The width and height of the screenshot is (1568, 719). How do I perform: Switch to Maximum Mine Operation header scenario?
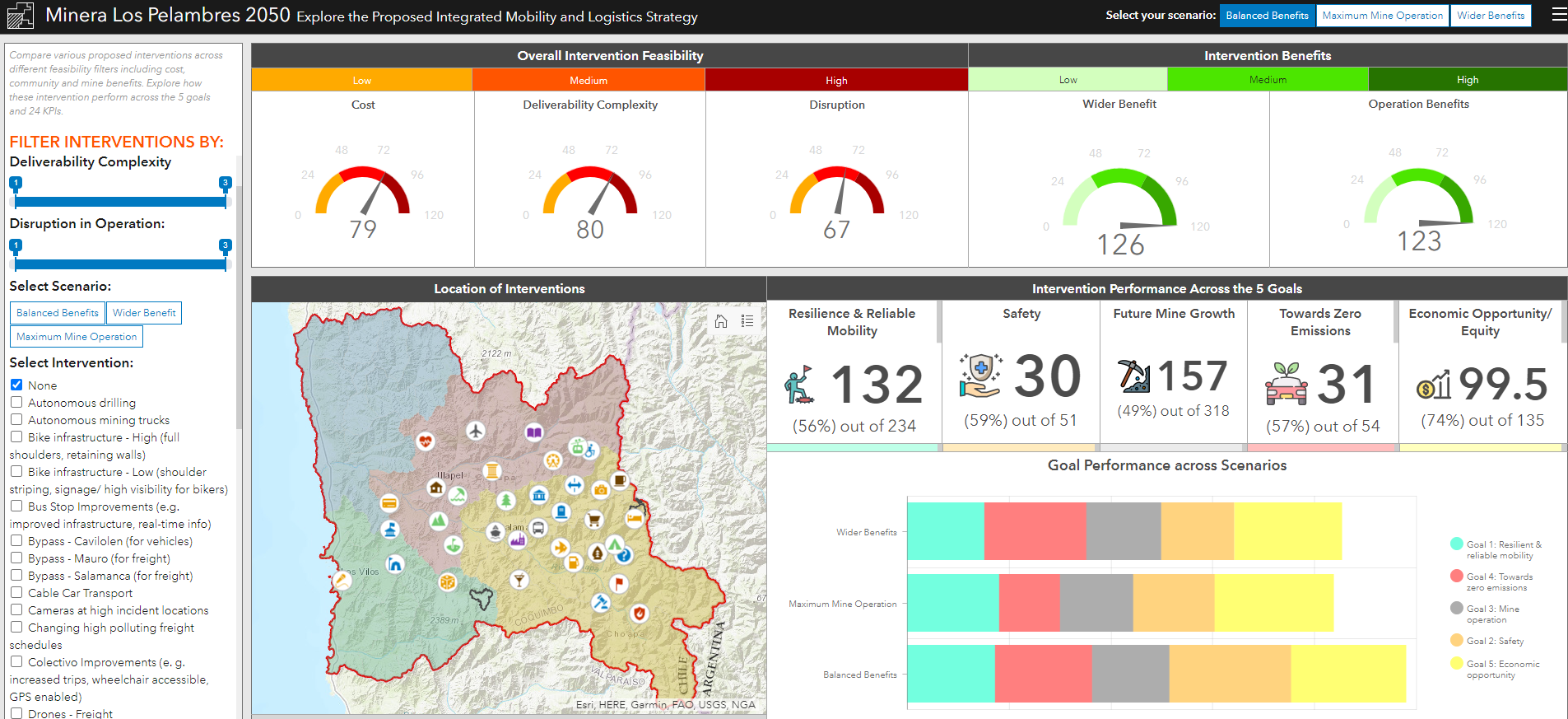(1382, 16)
